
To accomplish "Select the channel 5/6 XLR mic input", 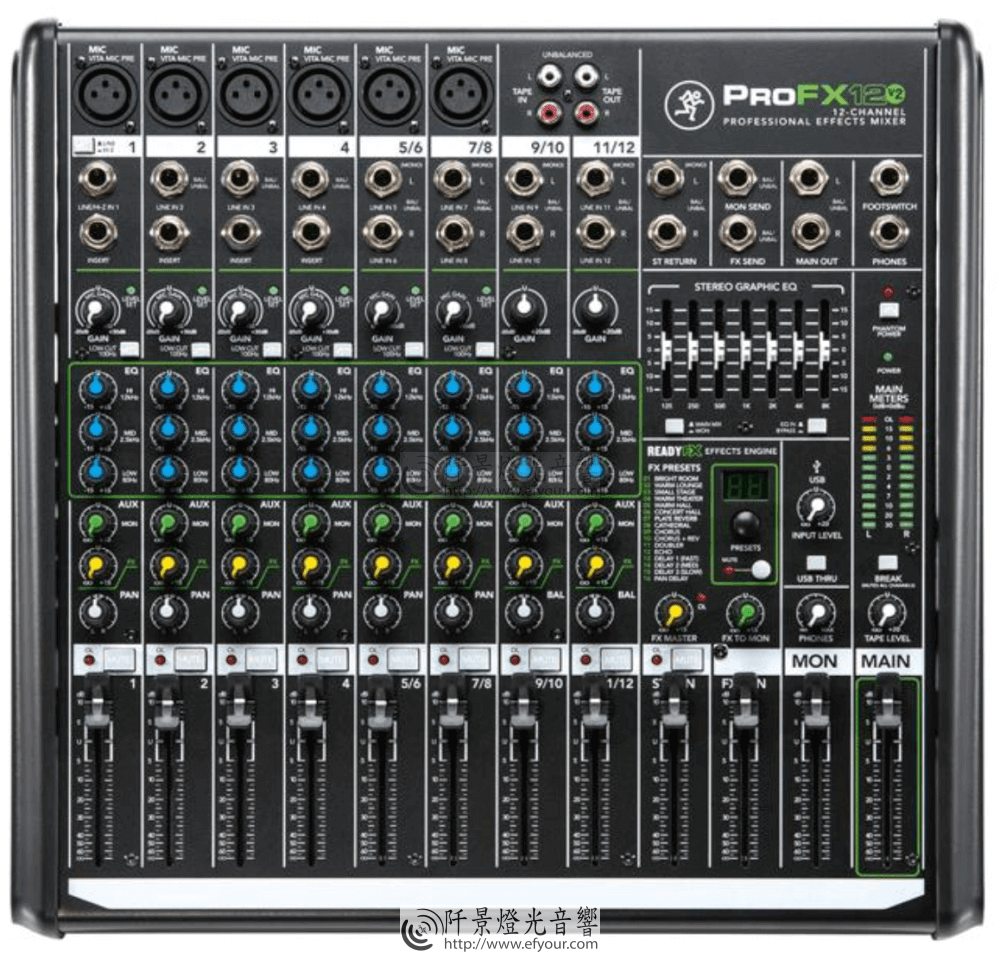I will [x=390, y=94].
